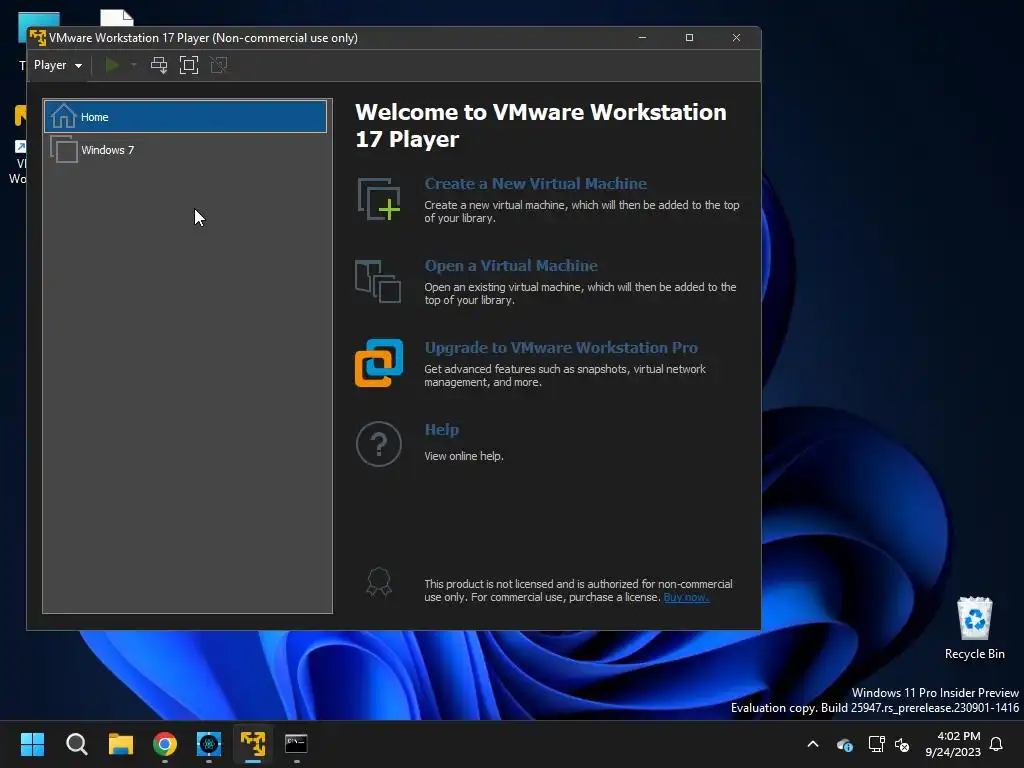Open the Help link
Image resolution: width=1024 pixels, height=768 pixels.
coord(441,430)
